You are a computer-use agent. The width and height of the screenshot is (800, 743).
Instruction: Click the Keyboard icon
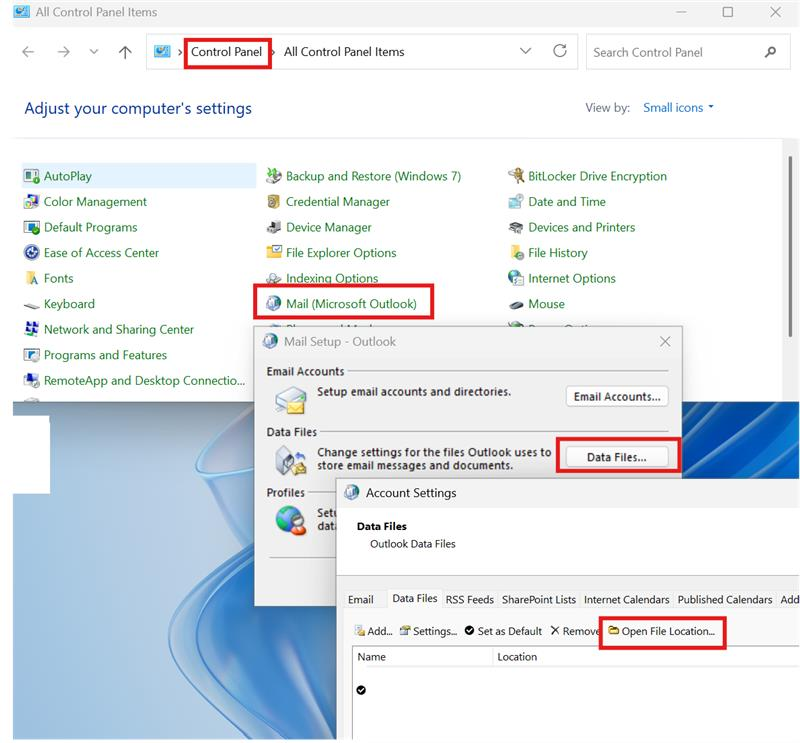pyautogui.click(x=32, y=305)
